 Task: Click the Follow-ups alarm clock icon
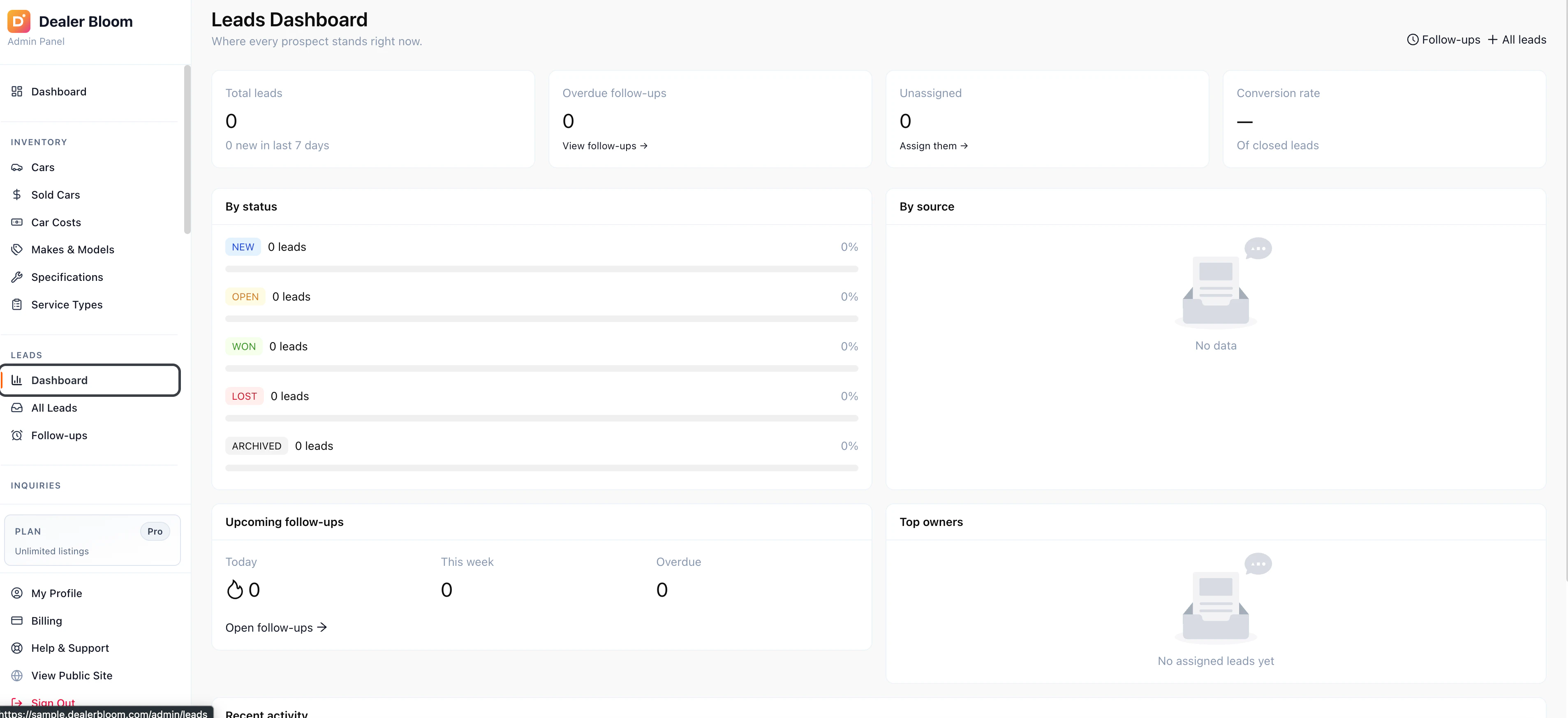click(x=16, y=435)
